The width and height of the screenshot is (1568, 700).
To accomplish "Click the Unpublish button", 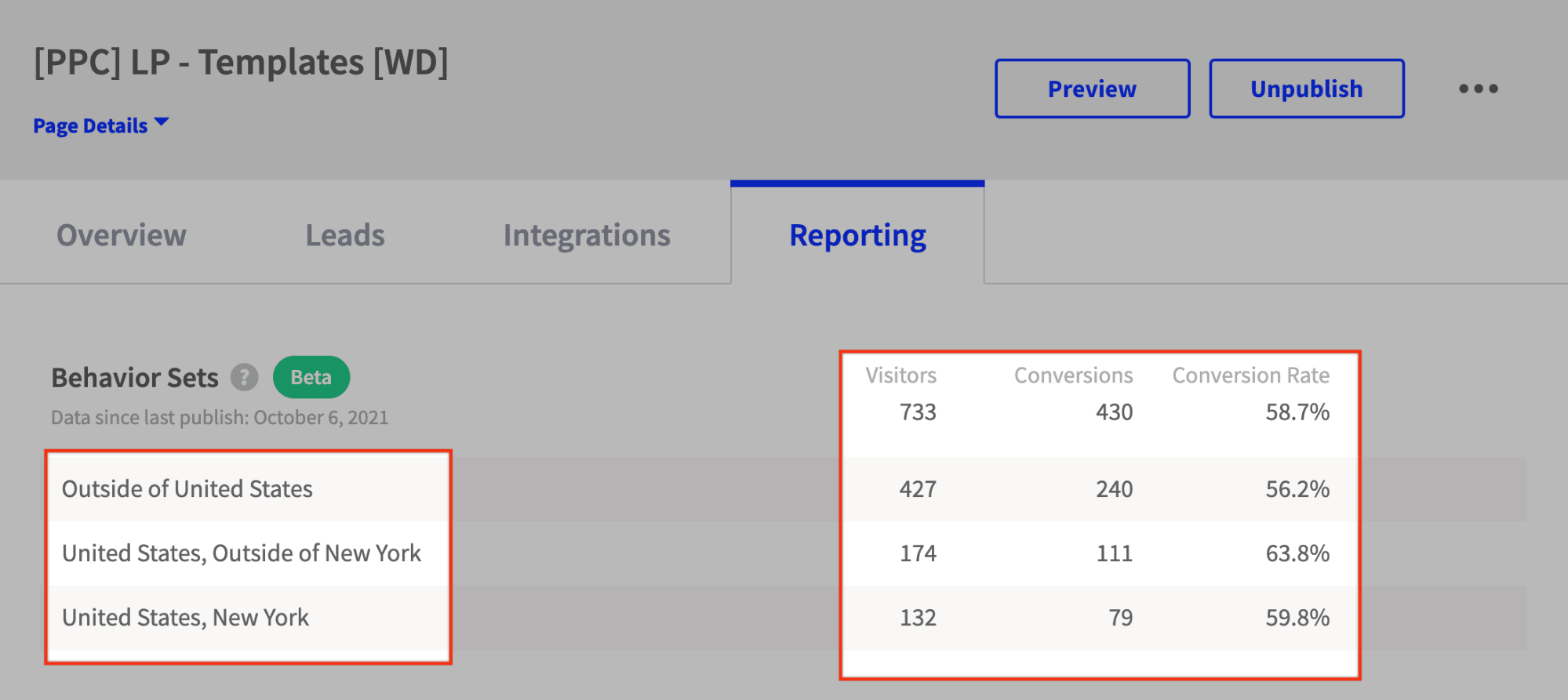I will click(1306, 89).
